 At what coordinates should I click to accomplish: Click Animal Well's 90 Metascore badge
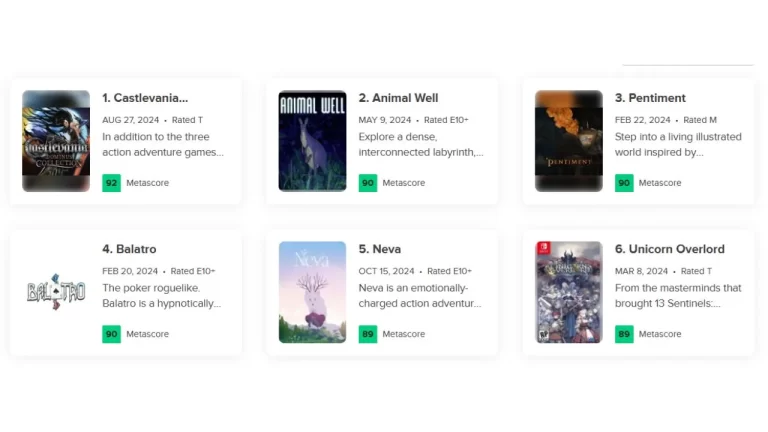click(368, 183)
